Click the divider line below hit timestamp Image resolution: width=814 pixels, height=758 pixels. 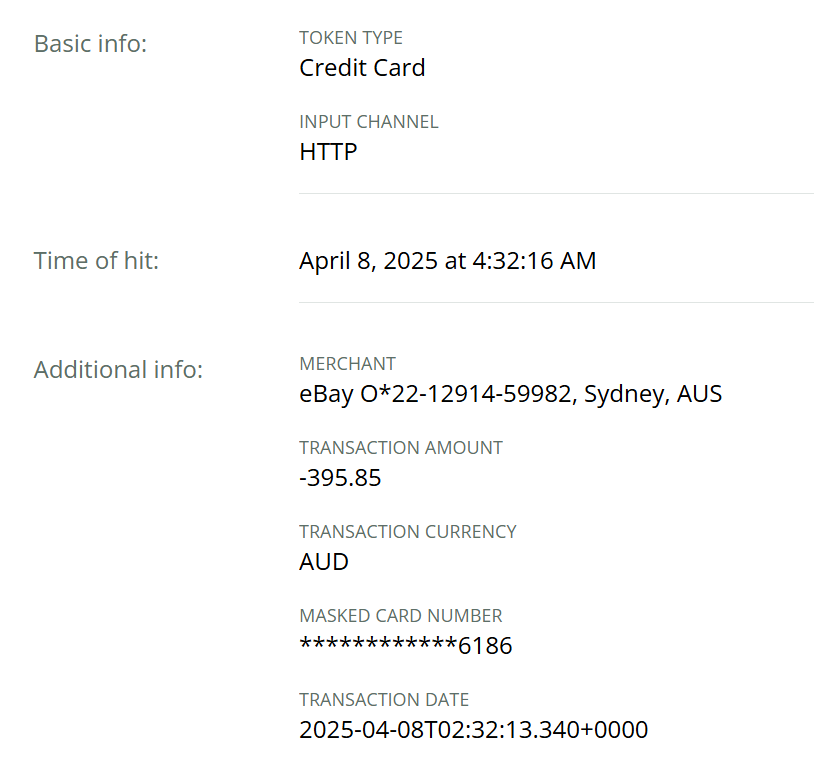(x=556, y=302)
